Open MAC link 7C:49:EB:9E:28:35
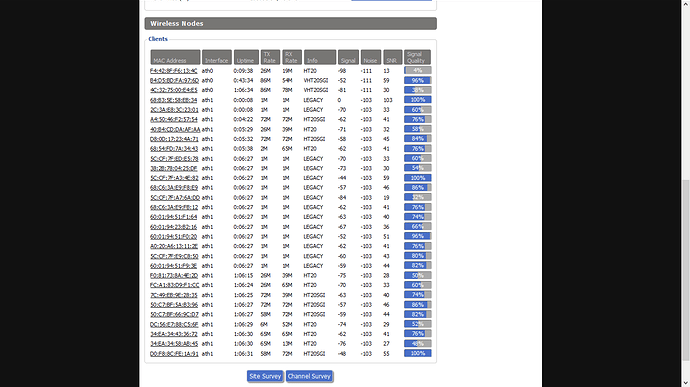690x387 pixels. pos(173,295)
